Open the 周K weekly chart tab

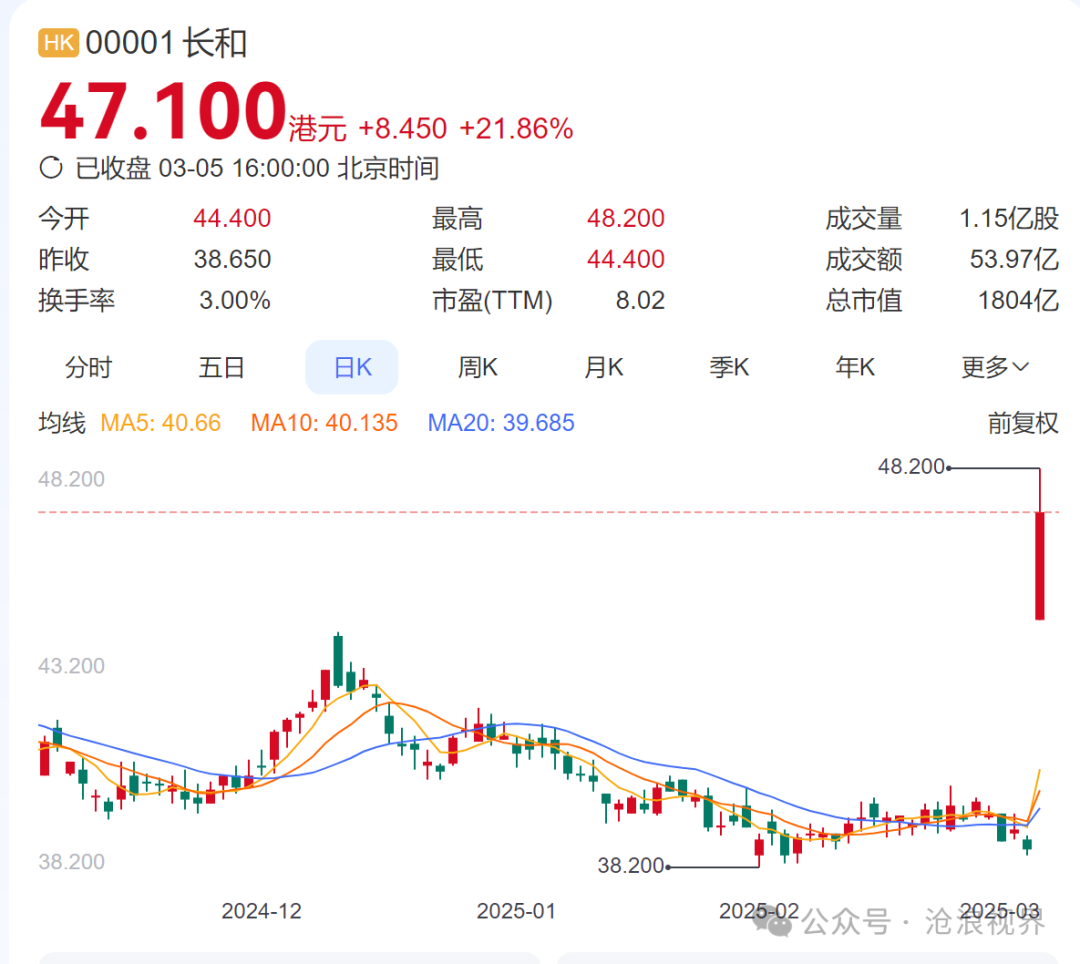(477, 368)
